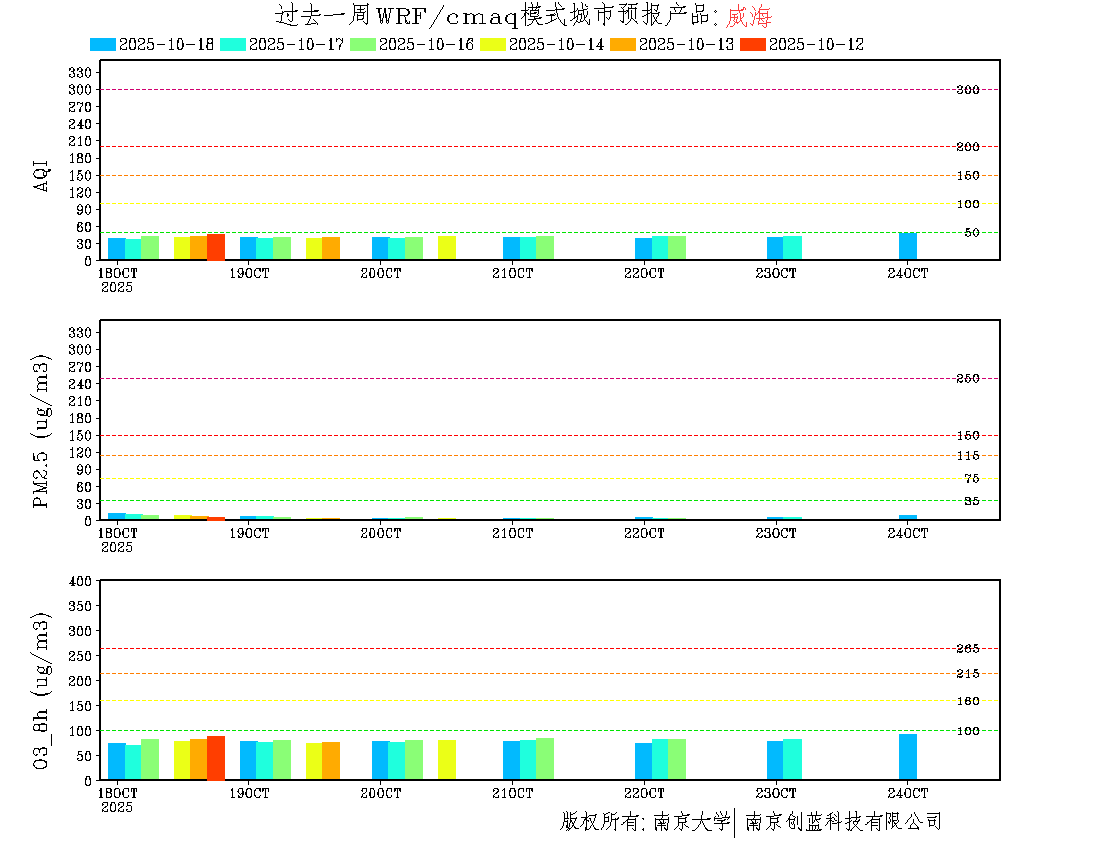Click the blue 2025-10-18 legend swatch
1100x850 pixels.
coord(103,44)
